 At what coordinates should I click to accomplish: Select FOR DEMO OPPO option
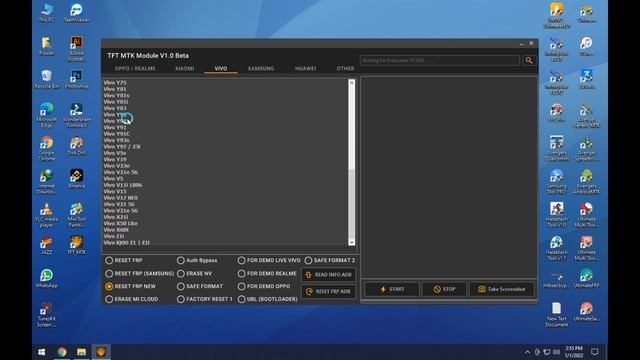[x=264, y=287]
